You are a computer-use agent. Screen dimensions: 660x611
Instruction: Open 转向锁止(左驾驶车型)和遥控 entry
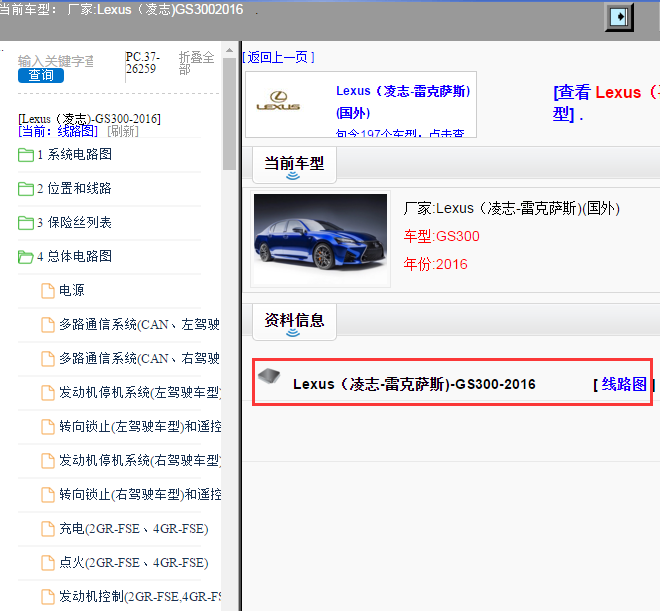coord(140,426)
